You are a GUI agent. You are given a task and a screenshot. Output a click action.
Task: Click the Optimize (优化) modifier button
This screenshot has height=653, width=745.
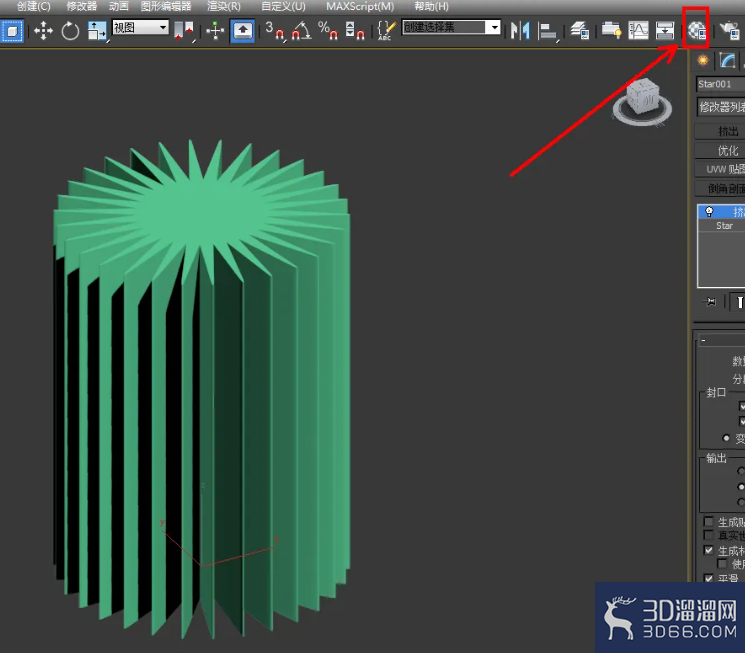(720, 151)
